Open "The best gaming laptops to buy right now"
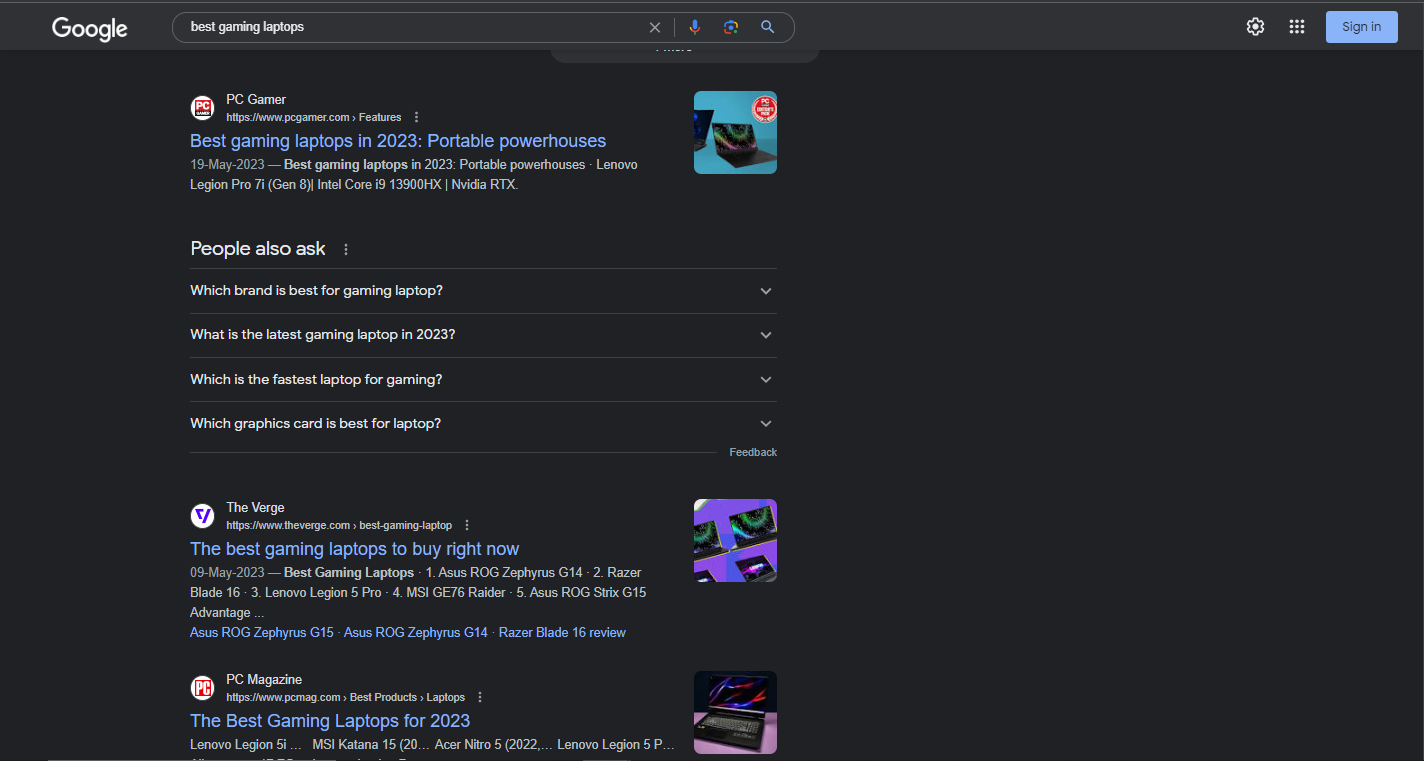 point(355,549)
